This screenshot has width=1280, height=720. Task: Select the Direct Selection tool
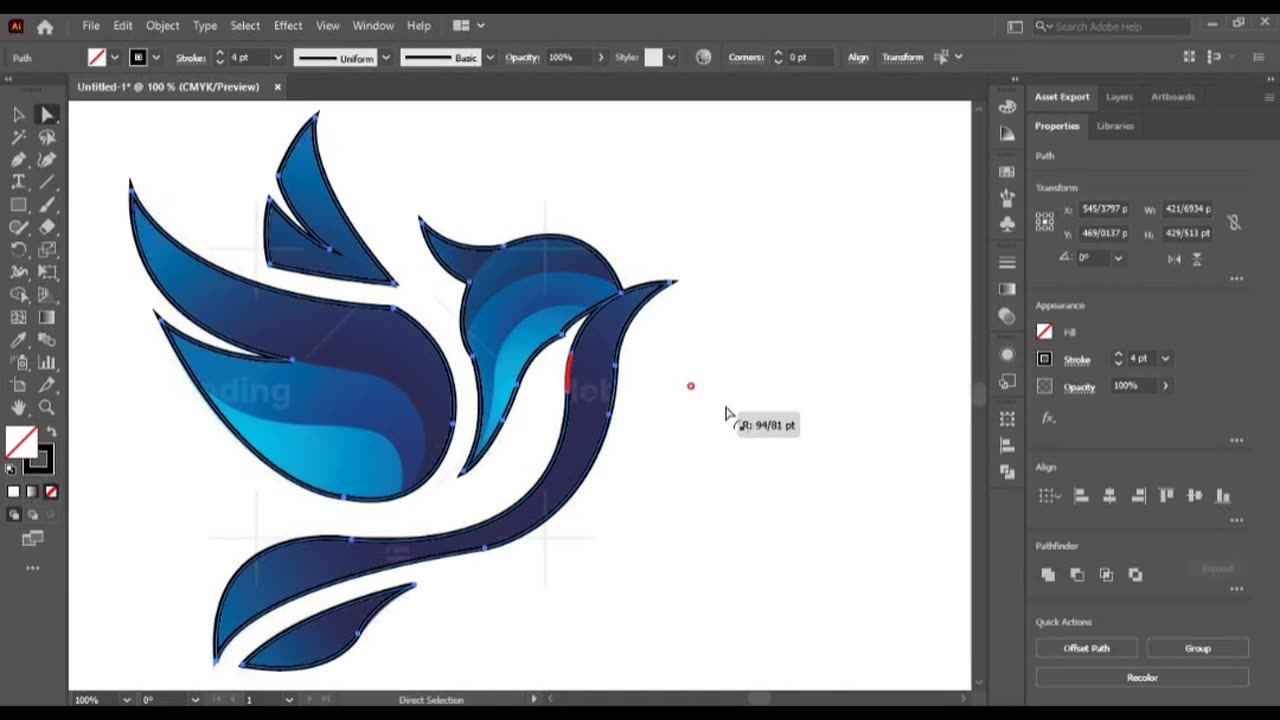[x=47, y=115]
